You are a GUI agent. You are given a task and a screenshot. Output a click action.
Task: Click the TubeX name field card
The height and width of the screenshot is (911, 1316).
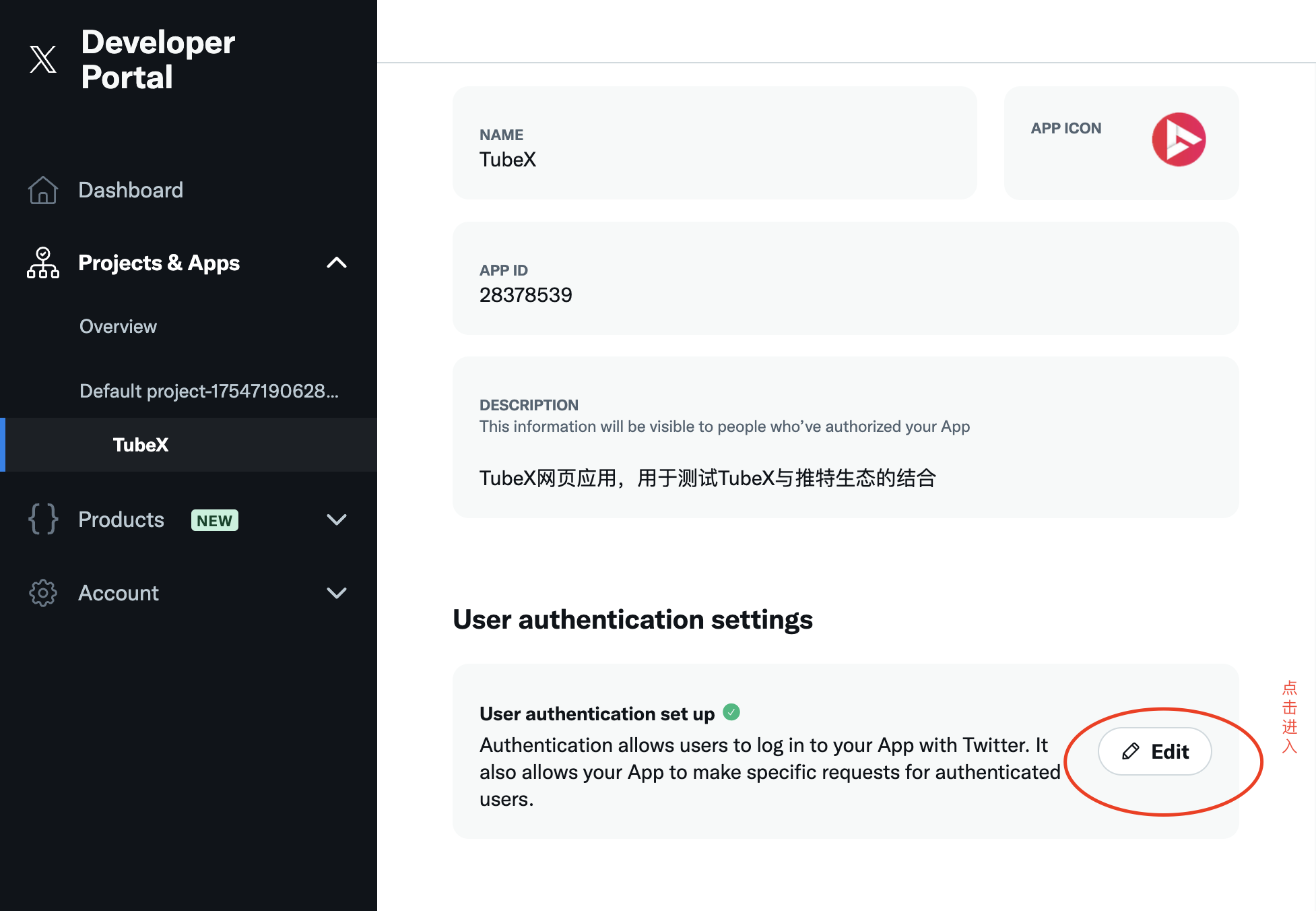tap(714, 143)
